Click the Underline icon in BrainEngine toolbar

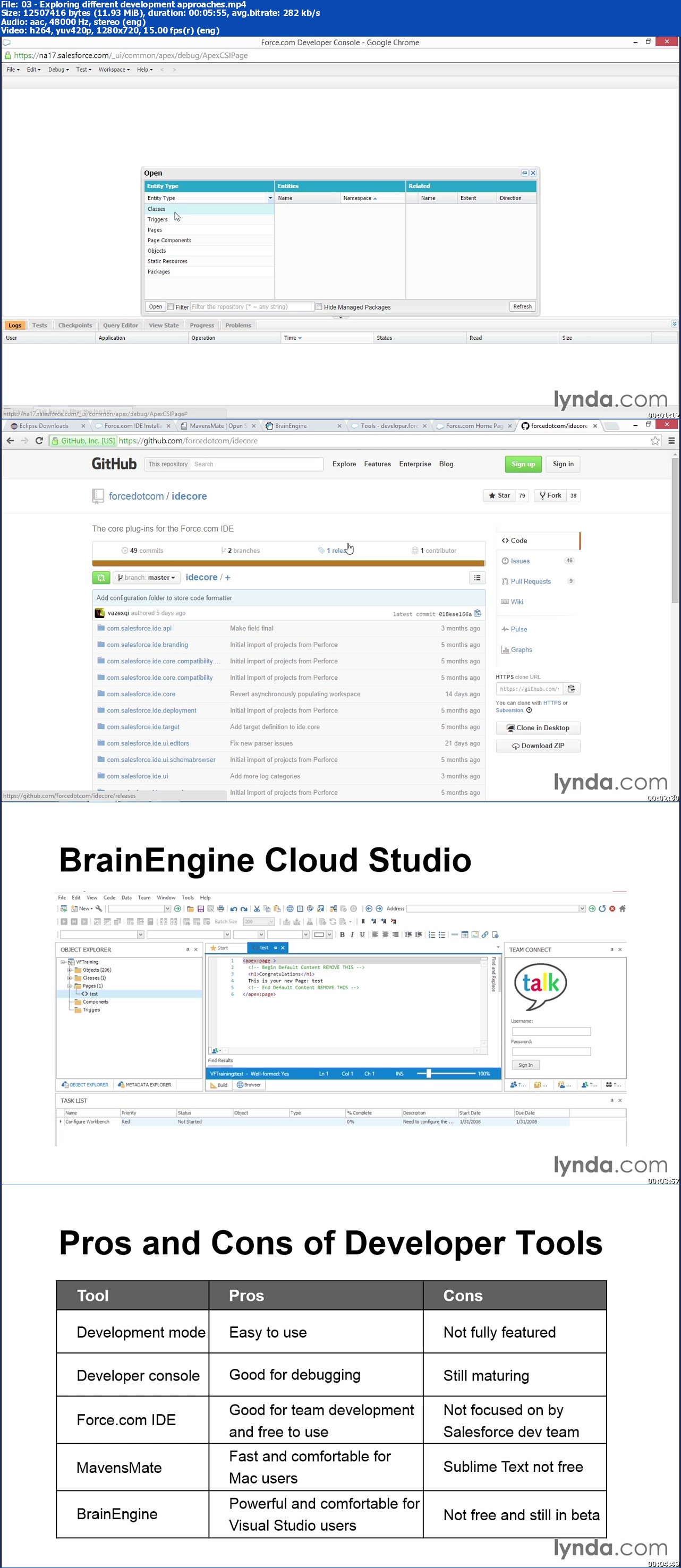[x=362, y=935]
